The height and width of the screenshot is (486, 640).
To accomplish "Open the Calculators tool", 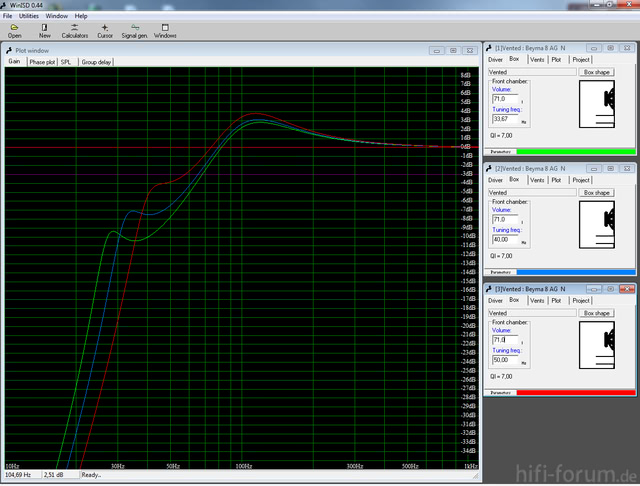I will (75, 31).
